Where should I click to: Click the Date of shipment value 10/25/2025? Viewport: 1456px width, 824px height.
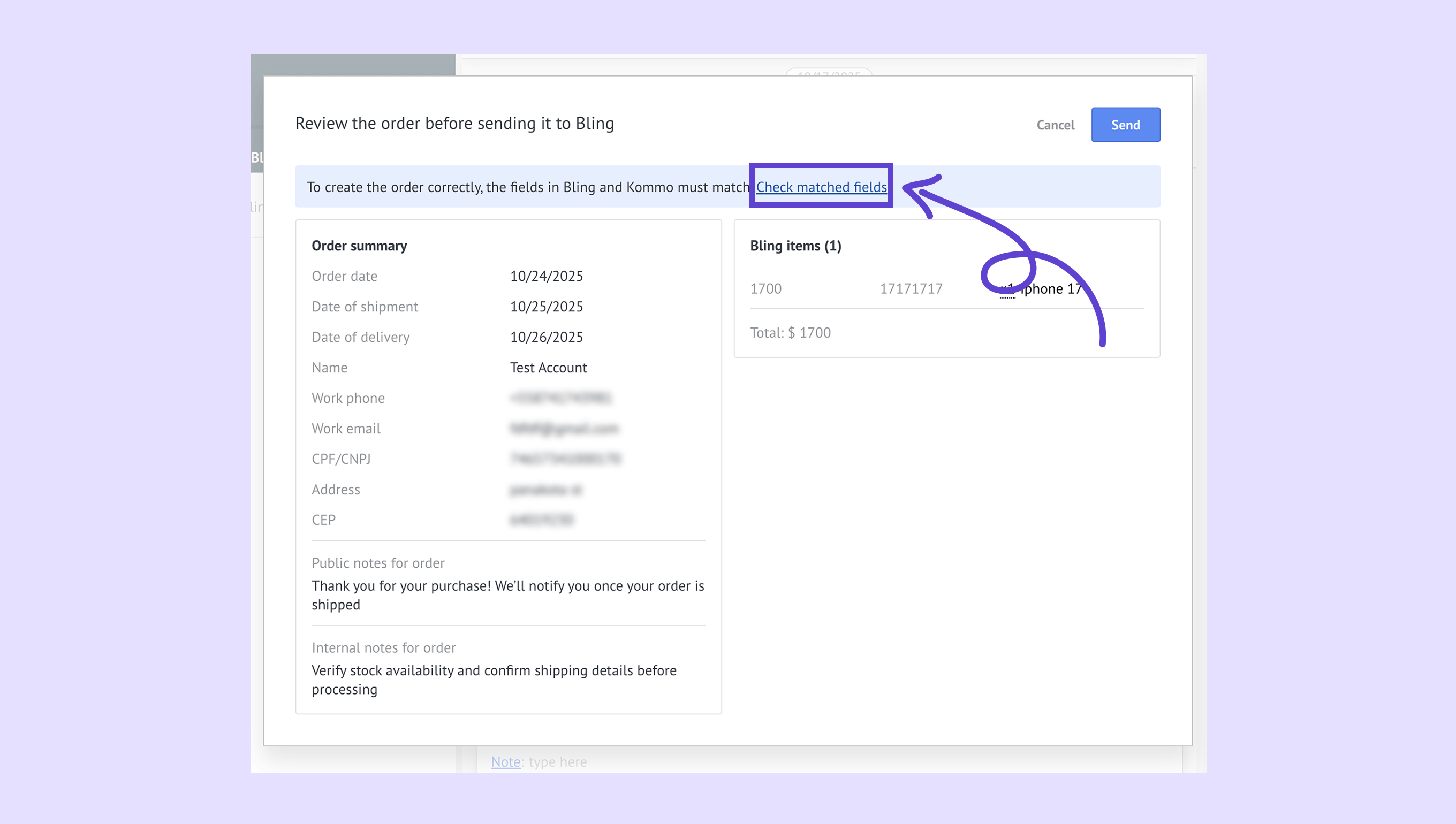pyautogui.click(x=547, y=307)
